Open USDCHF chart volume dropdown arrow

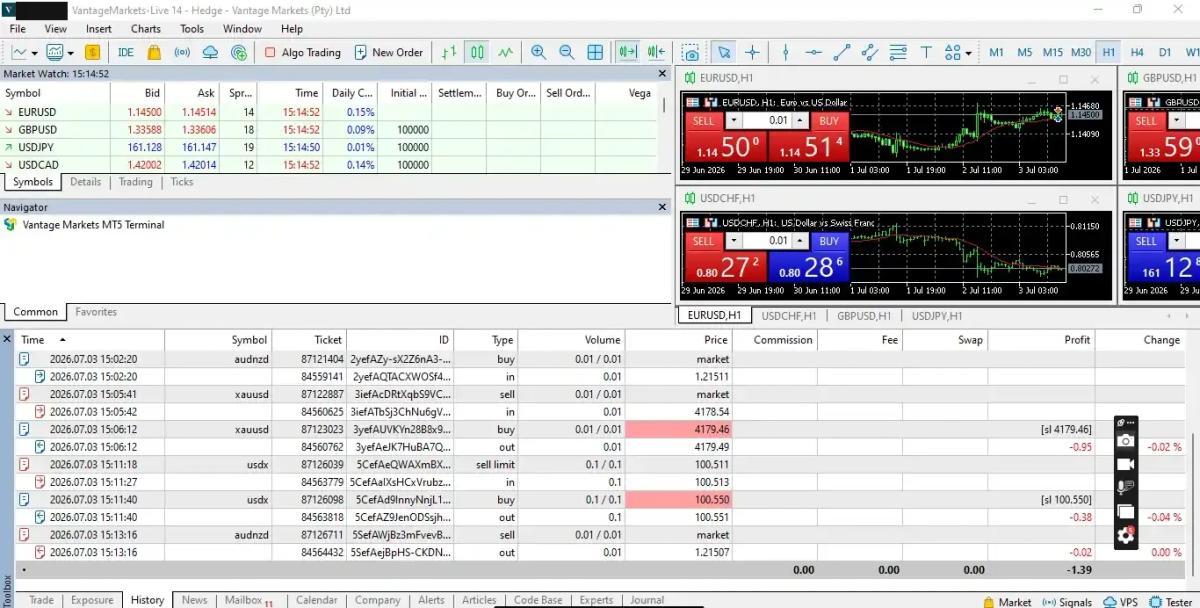(x=733, y=241)
